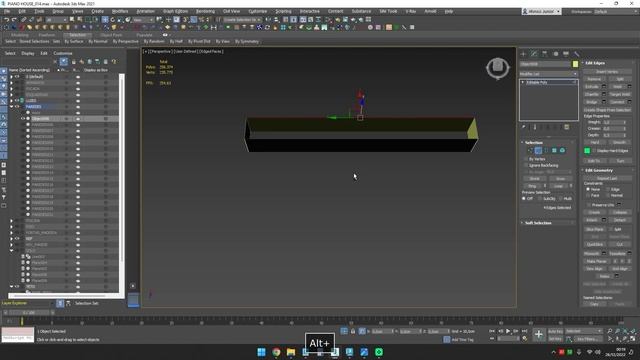Screen dimensions: 640x360
Task: Select the Edge constraint radio button
Action: coord(608,189)
